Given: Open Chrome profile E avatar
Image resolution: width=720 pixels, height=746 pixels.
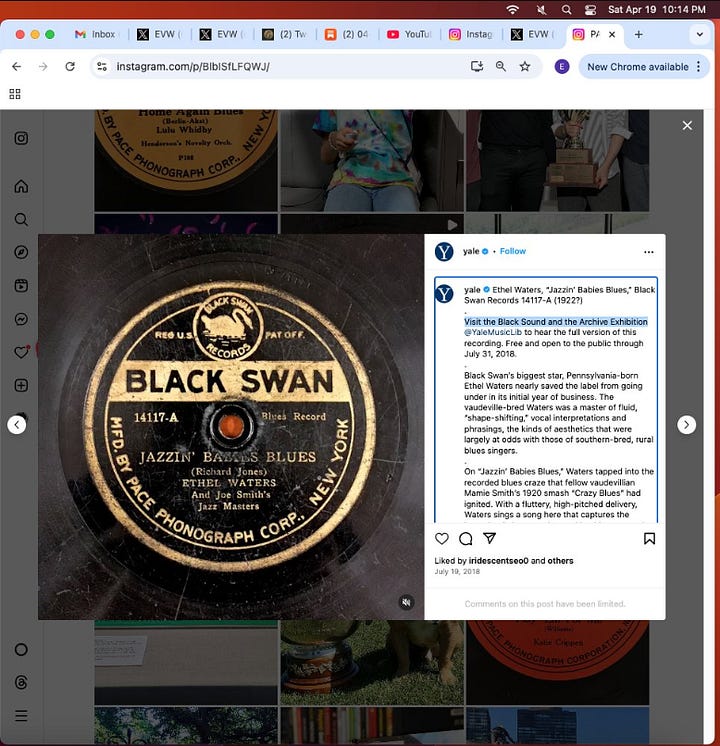Looking at the screenshot, I should [x=562, y=67].
